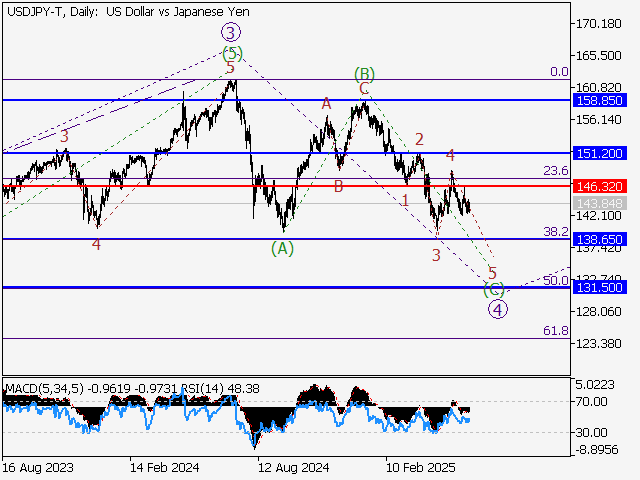Select the 158.850 blue price tag
The width and height of the screenshot is (640, 480).
tap(599, 101)
